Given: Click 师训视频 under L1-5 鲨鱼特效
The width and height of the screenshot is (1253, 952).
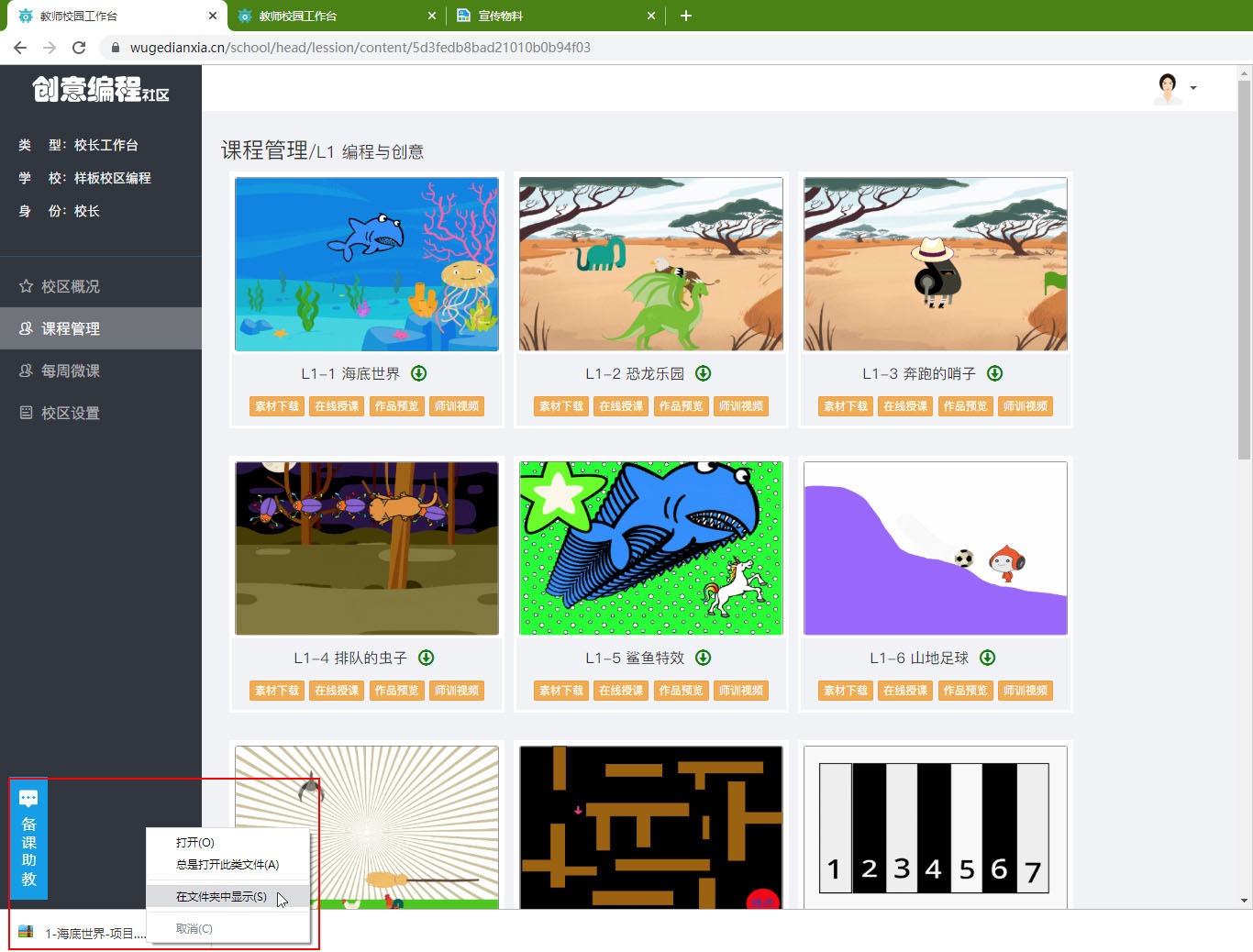Looking at the screenshot, I should [x=741, y=691].
